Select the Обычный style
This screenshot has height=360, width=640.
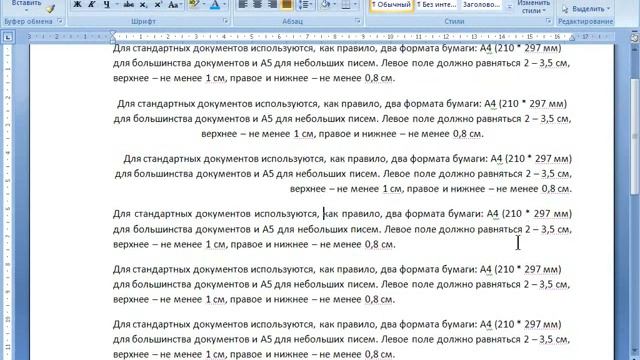pyautogui.click(x=391, y=5)
